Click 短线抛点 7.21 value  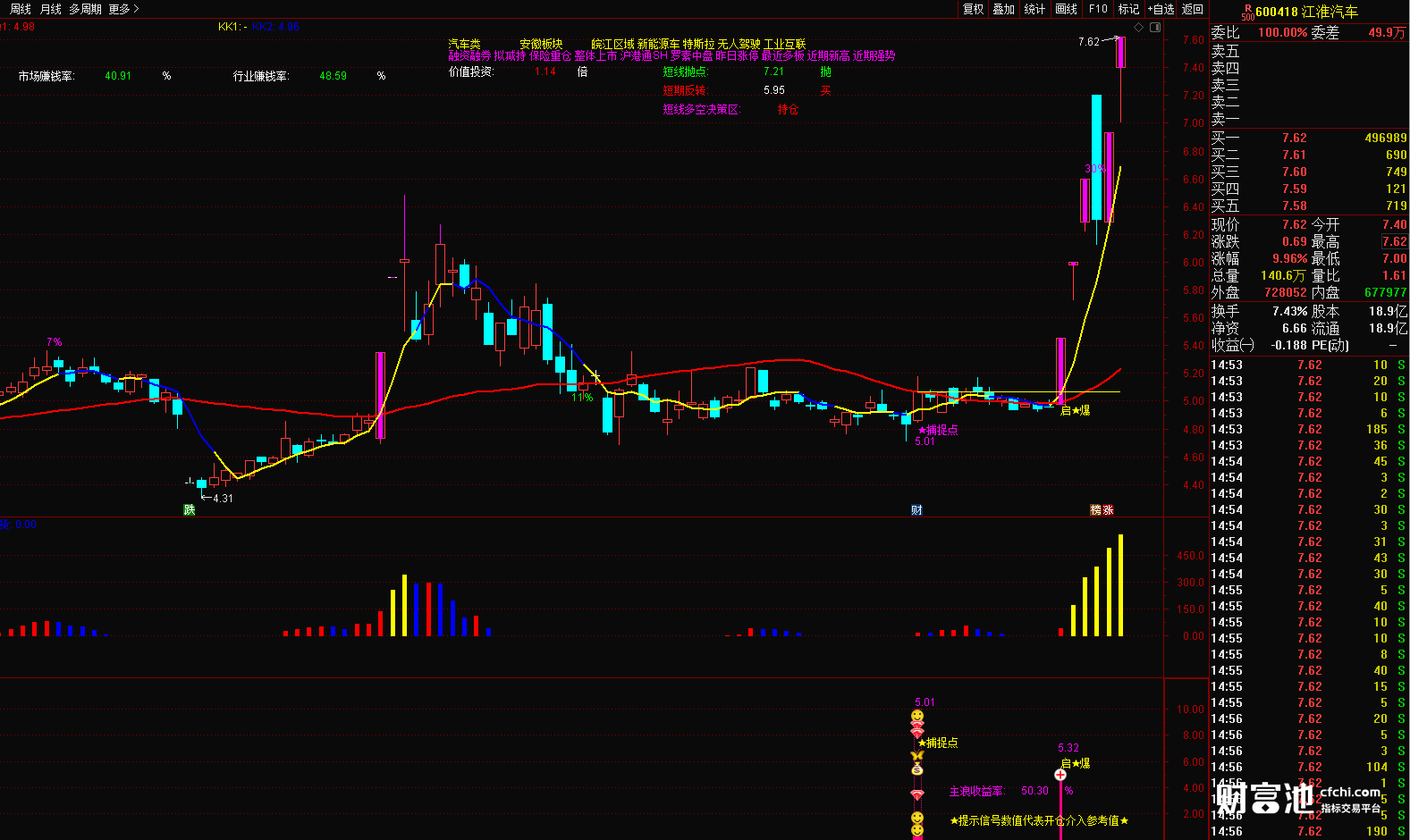pos(773,71)
